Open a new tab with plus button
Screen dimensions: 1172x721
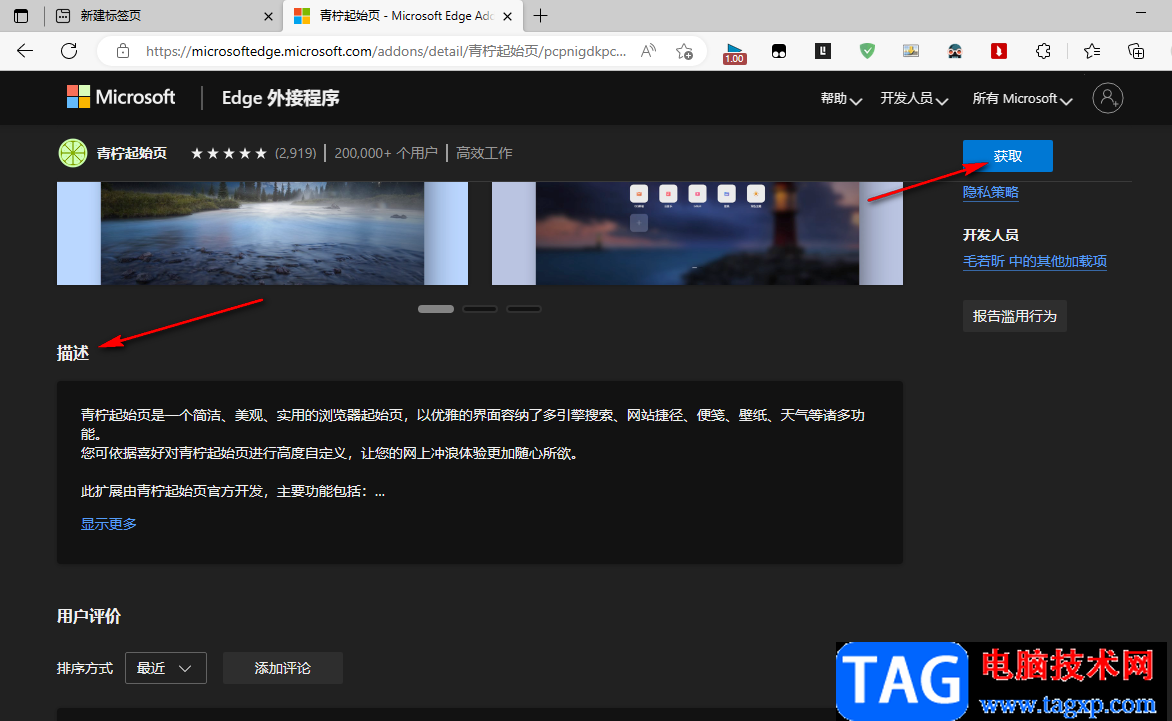540,16
